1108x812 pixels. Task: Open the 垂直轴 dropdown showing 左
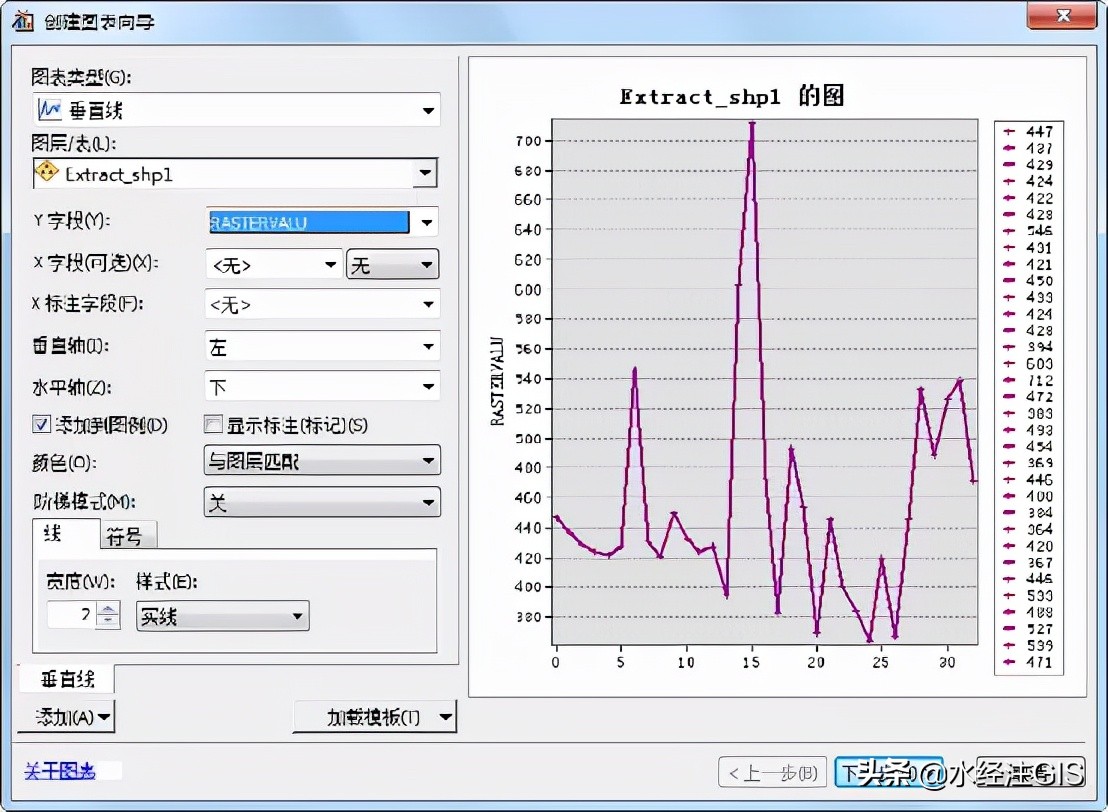pyautogui.click(x=322, y=346)
